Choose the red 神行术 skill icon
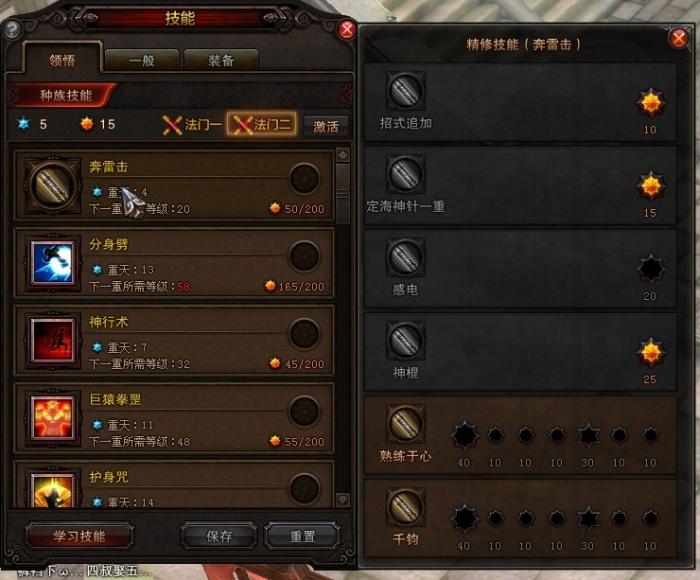 [53, 340]
